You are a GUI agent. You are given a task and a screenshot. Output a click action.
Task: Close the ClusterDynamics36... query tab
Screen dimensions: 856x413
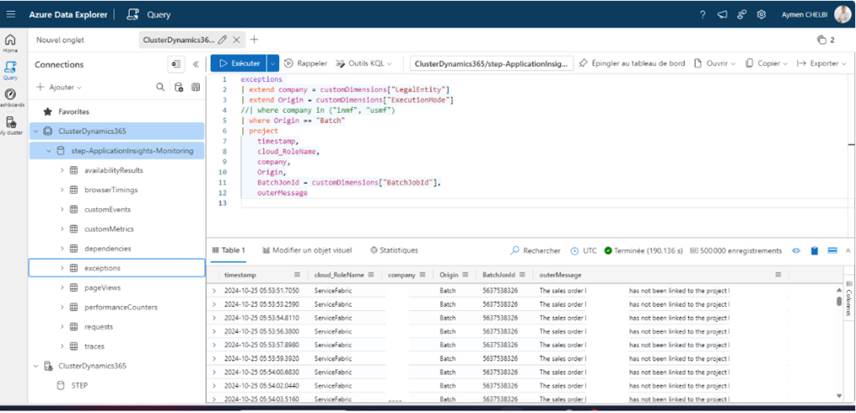pos(236,40)
